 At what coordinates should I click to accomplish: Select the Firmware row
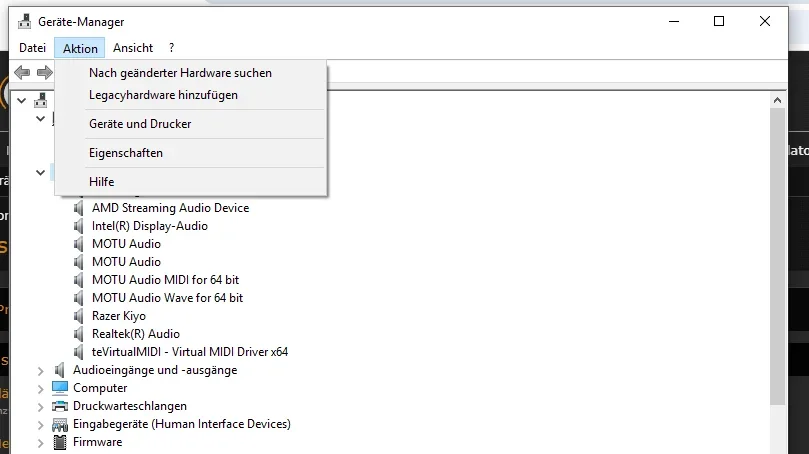[98, 442]
